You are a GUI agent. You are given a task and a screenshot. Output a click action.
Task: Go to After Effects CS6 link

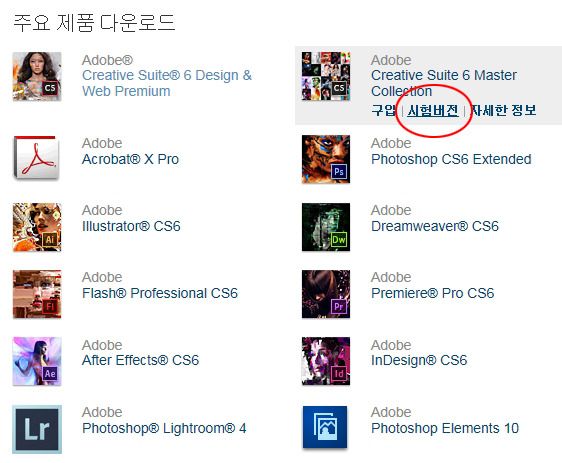(x=140, y=361)
